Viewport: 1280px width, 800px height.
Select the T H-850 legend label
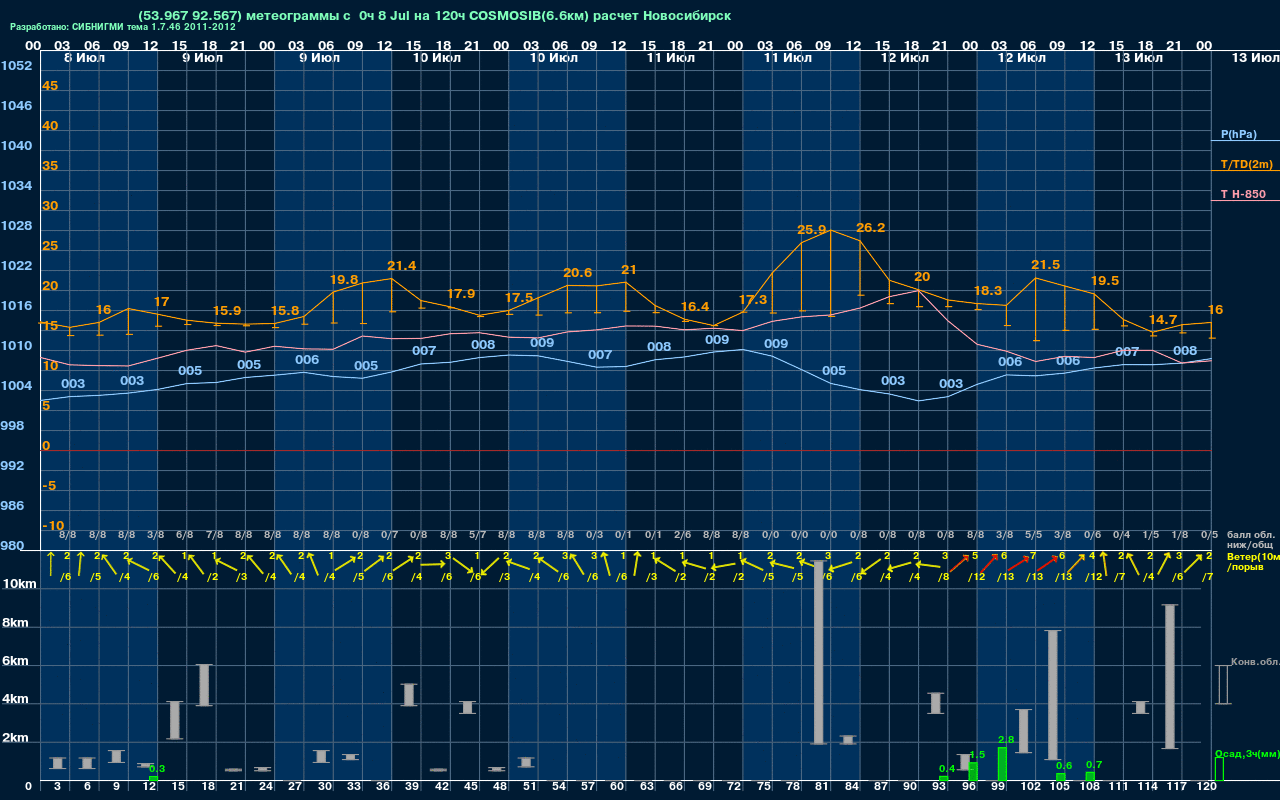click(1241, 194)
